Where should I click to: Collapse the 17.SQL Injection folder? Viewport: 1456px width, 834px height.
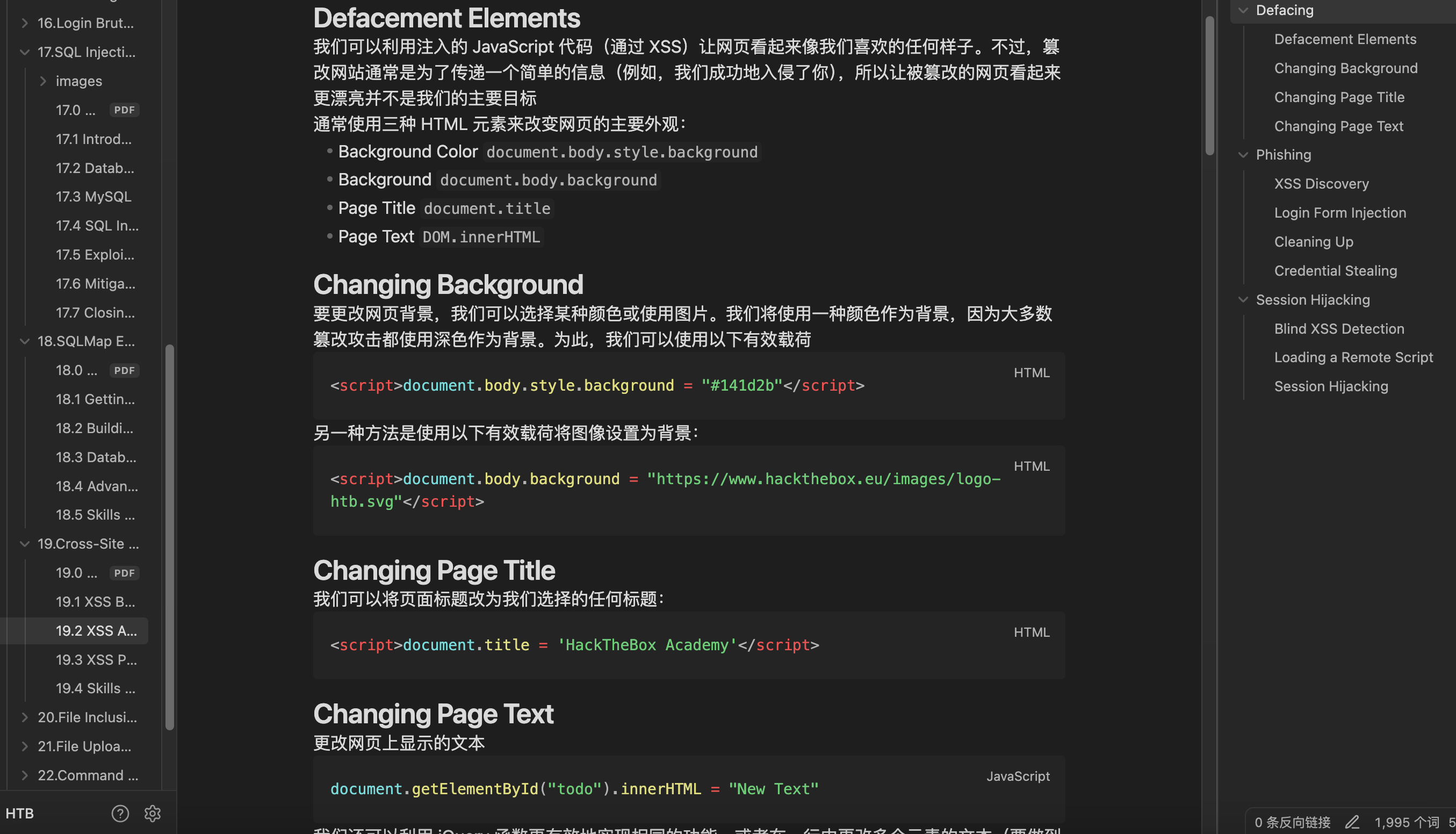point(25,52)
